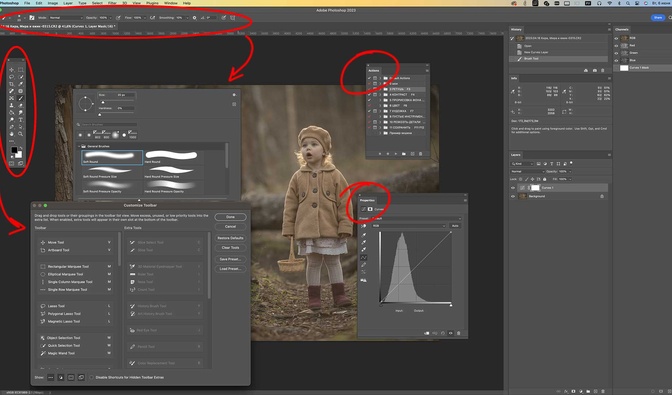The image size is (672, 395).
Task: Toggle visibility of Red channel
Action: point(616,45)
